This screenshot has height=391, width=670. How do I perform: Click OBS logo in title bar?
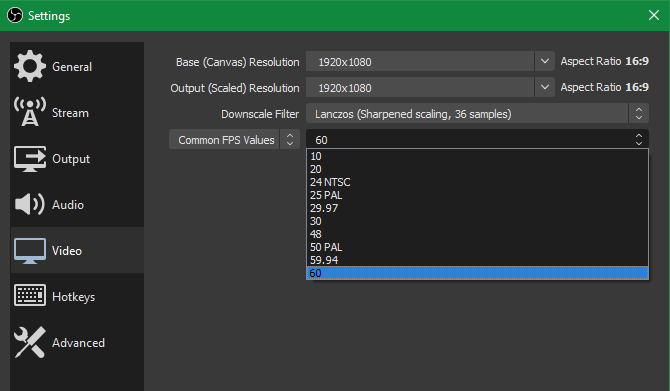click(x=15, y=16)
